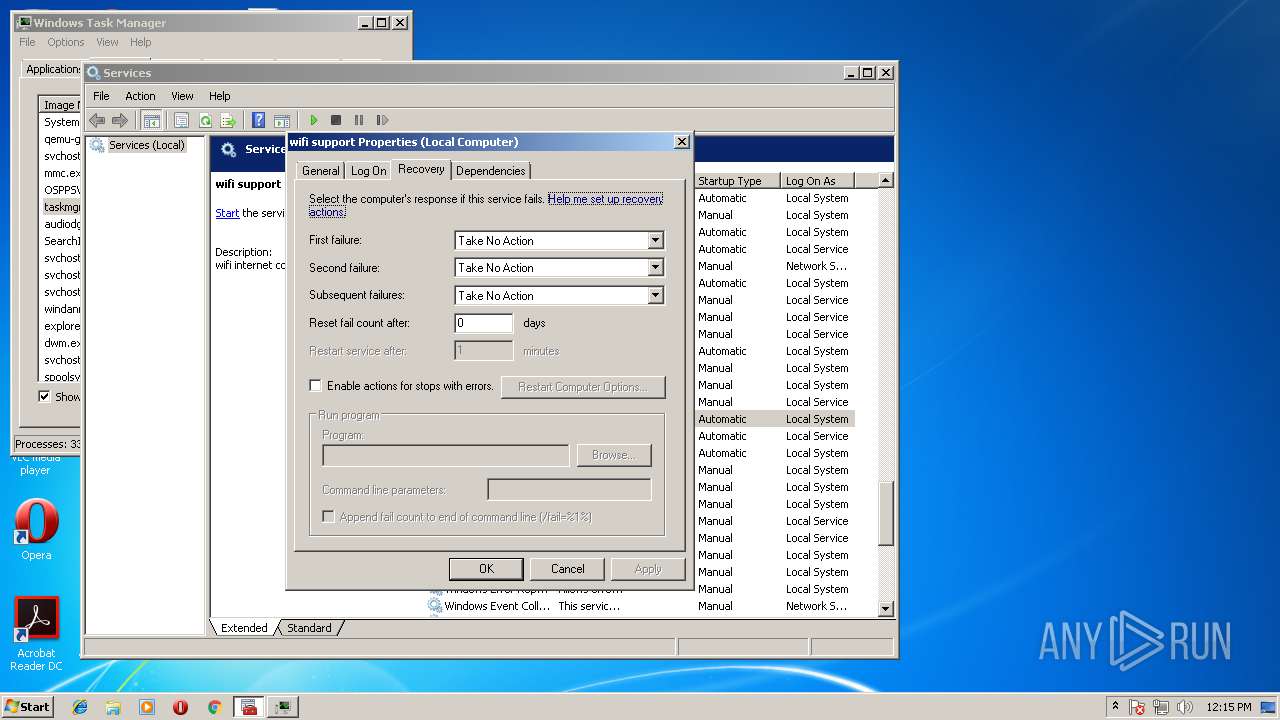Switch to the Extended view tab
Viewport: 1280px width, 720px height.
coord(244,628)
